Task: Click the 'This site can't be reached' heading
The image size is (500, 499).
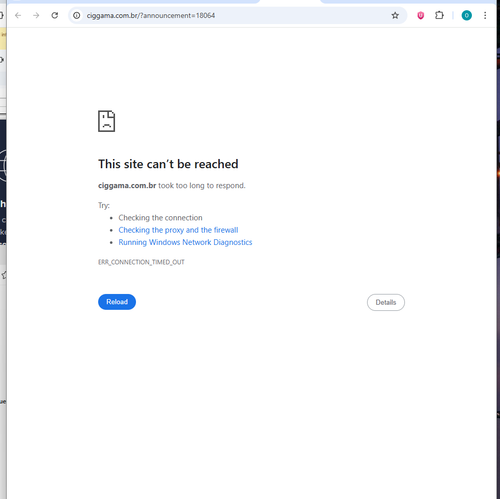Action: (x=168, y=164)
